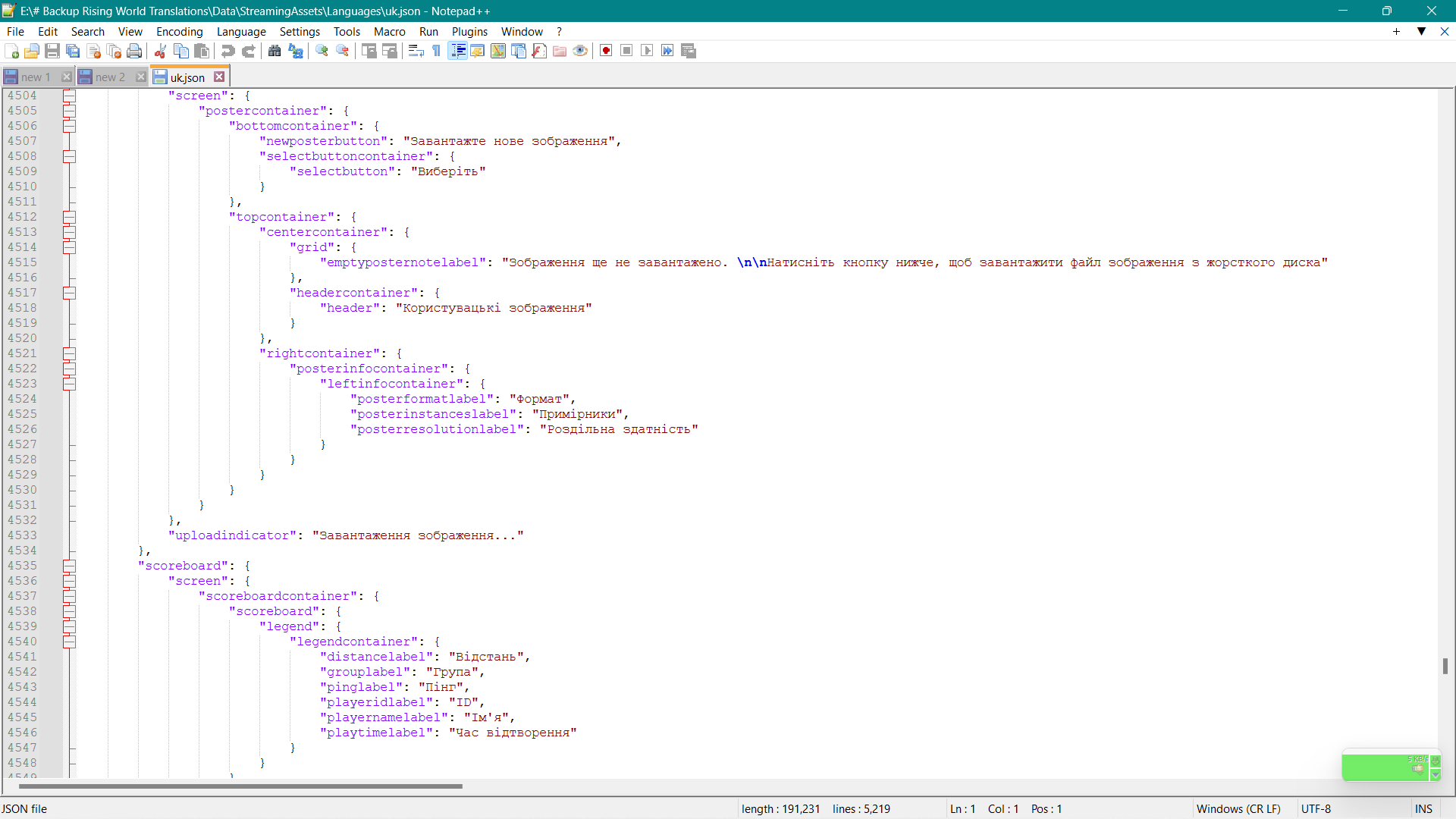Image resolution: width=1456 pixels, height=819 pixels.
Task: Toggle the indent guide button
Action: coord(458,51)
